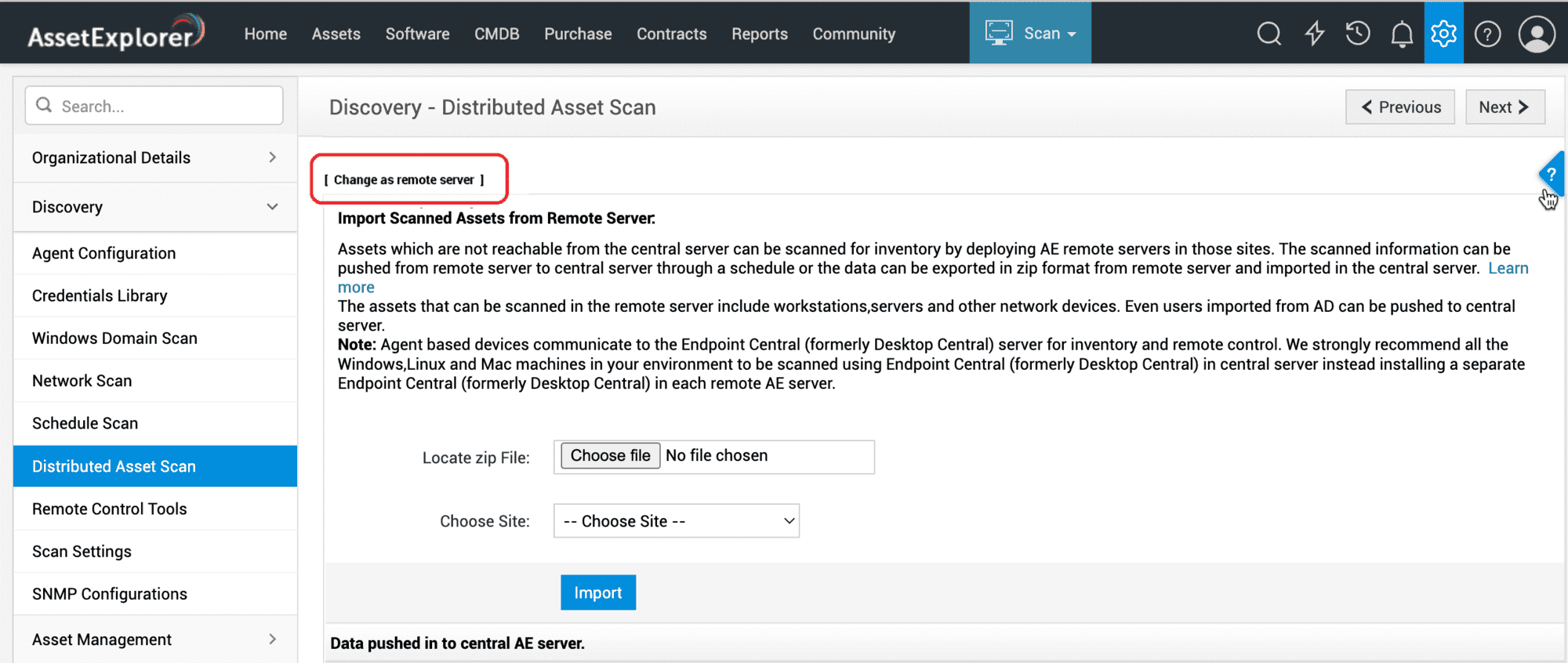Image resolution: width=1568 pixels, height=663 pixels.
Task: Open Agent Configuration in sidebar
Action: 155,253
